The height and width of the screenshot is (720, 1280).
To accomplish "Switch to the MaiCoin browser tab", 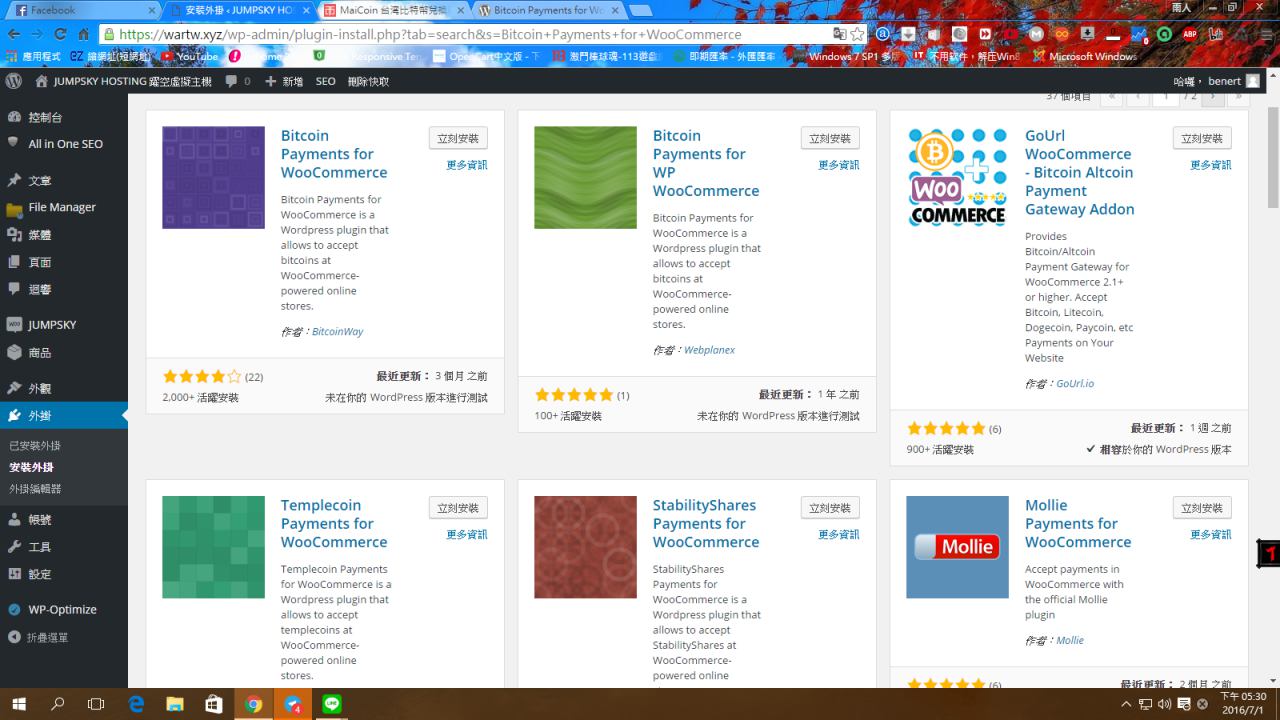I will click(393, 10).
